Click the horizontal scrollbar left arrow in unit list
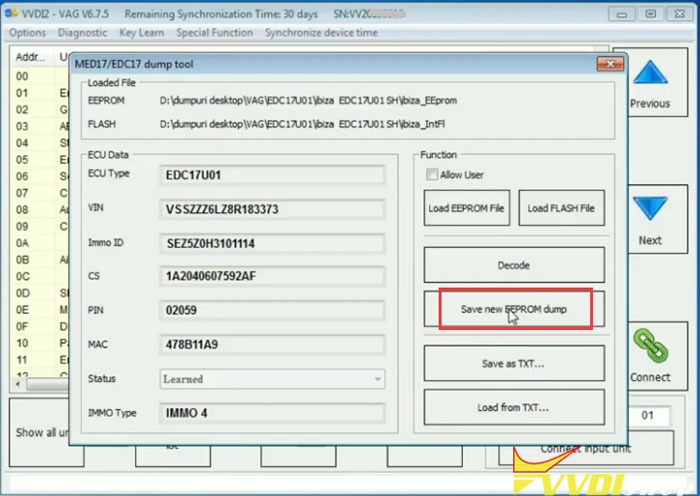 pos(18,384)
